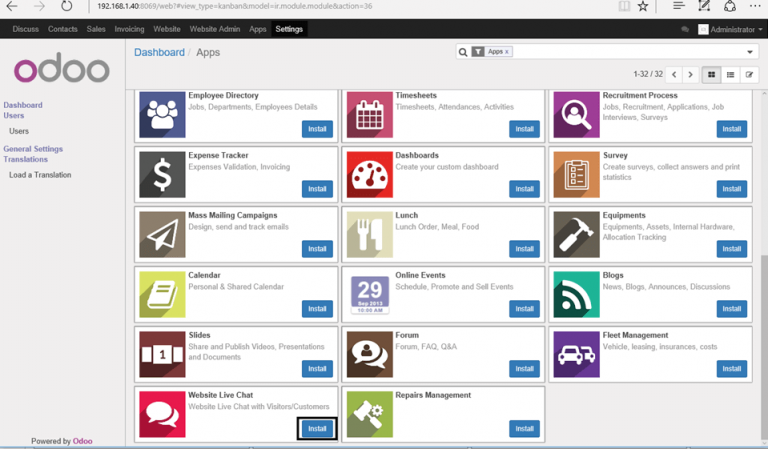This screenshot has height=449, width=768.
Task: Open the Administrator user menu
Action: [x=727, y=30]
